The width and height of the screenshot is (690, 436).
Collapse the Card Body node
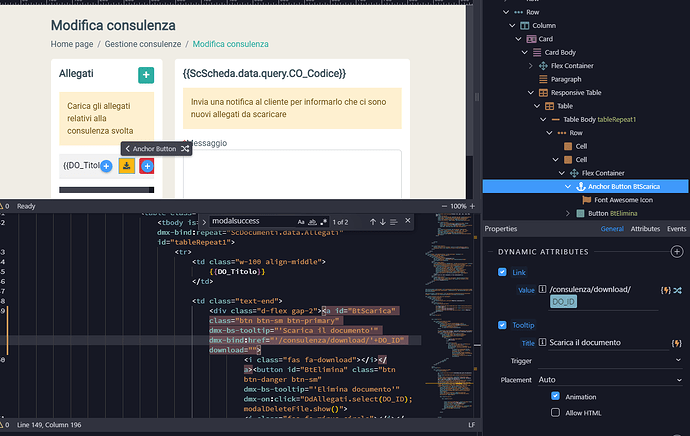pos(525,52)
